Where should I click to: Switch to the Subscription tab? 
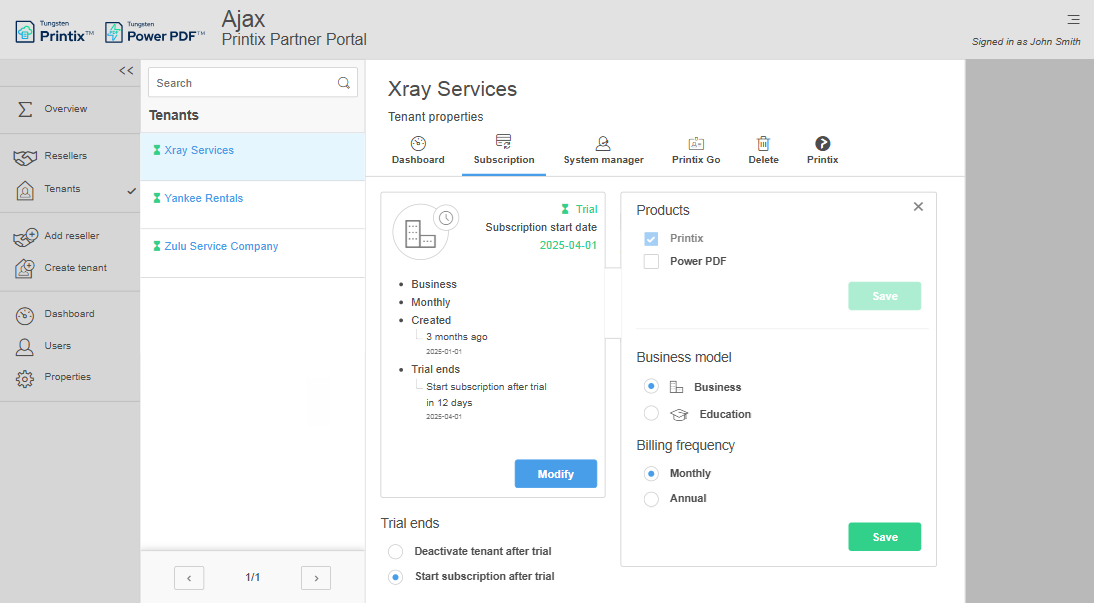pyautogui.click(x=504, y=151)
